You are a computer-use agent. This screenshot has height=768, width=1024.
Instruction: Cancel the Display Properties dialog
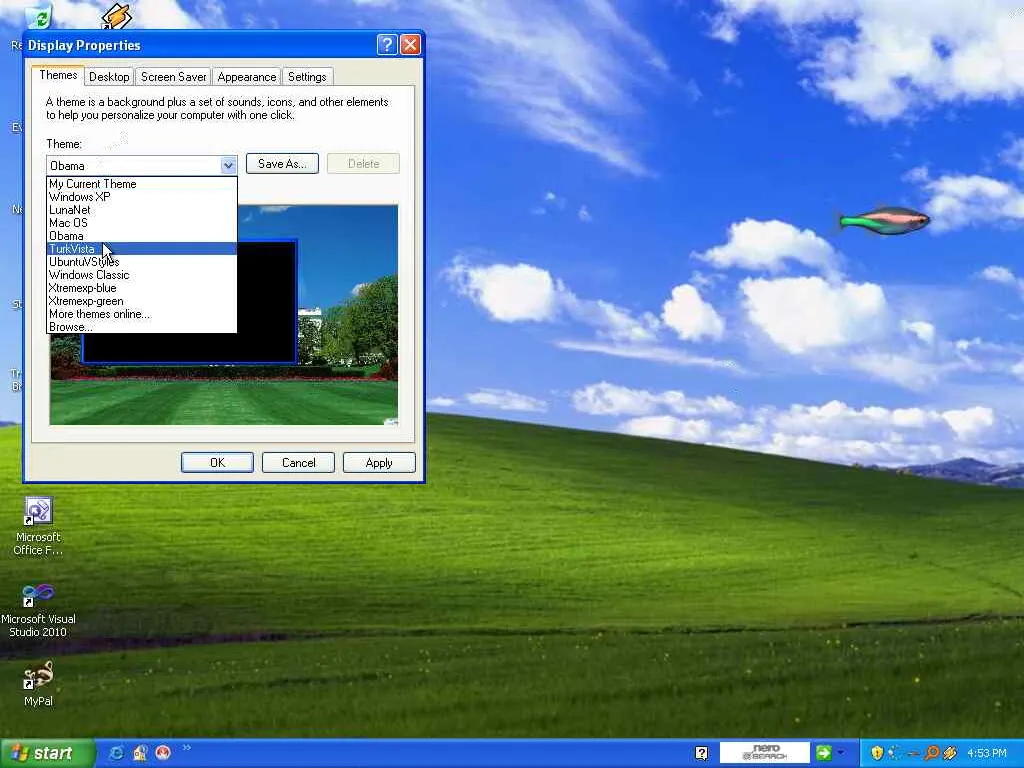[x=298, y=463]
